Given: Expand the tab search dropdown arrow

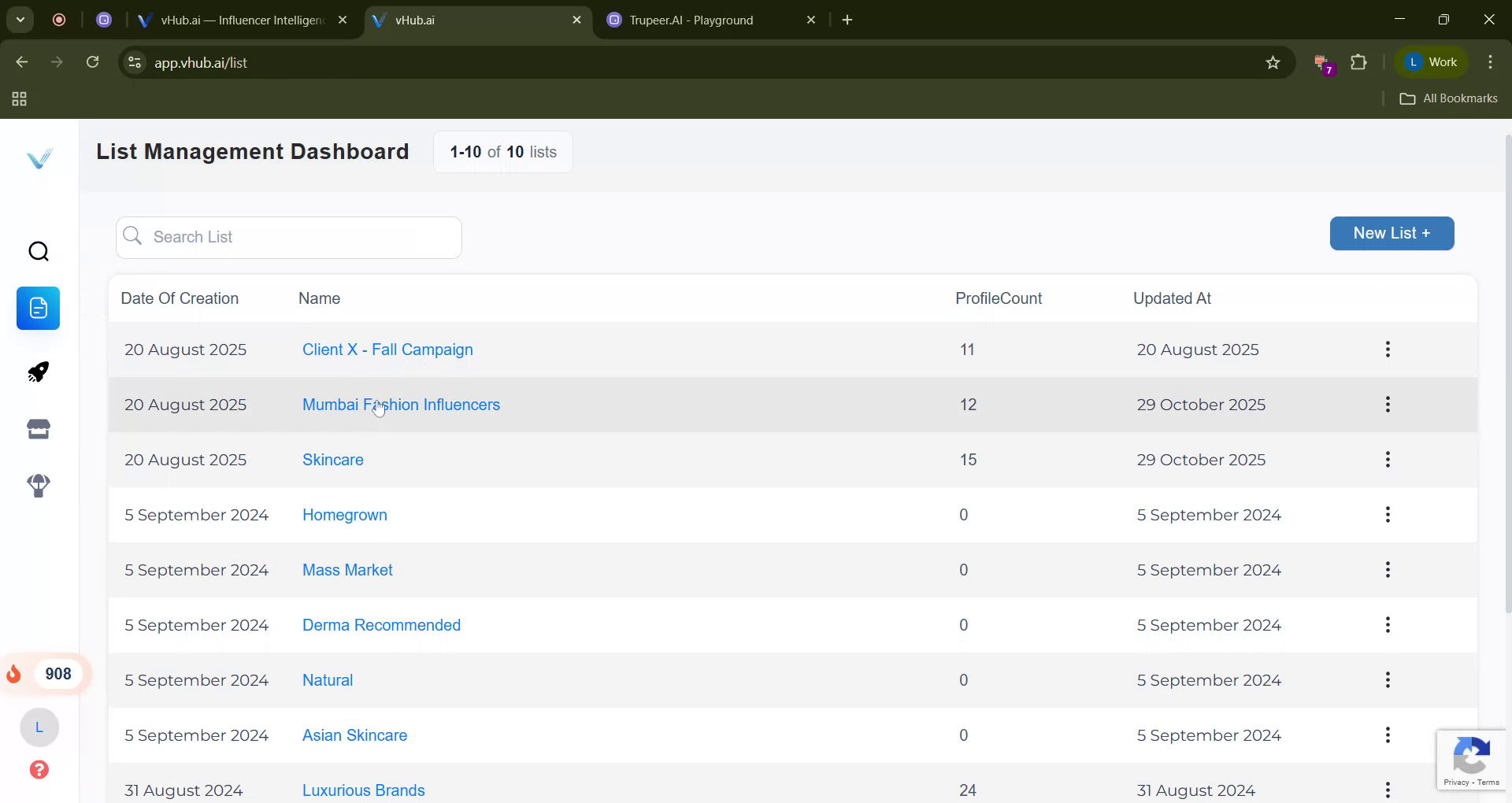Looking at the screenshot, I should (x=20, y=20).
